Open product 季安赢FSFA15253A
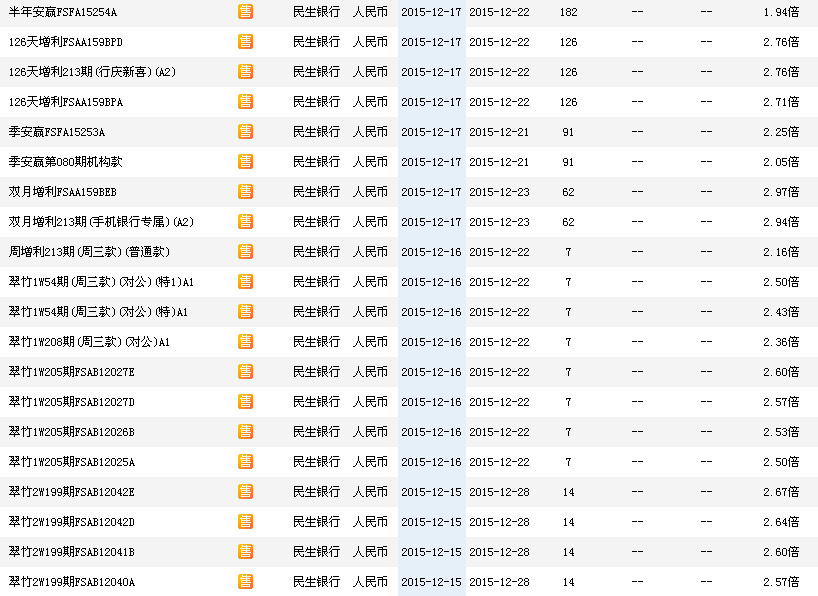 click(57, 132)
